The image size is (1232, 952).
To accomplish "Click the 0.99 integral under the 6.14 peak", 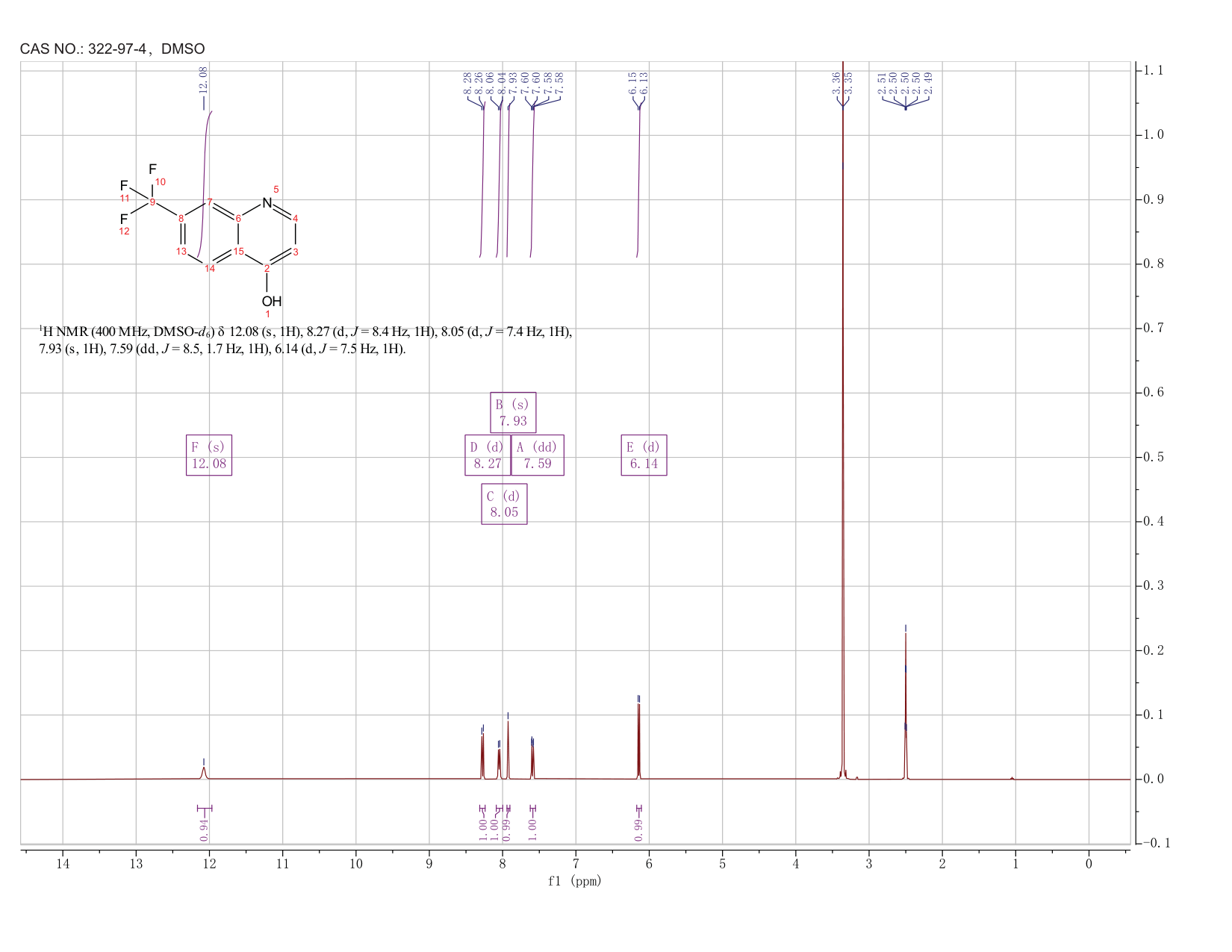I will click(x=639, y=829).
